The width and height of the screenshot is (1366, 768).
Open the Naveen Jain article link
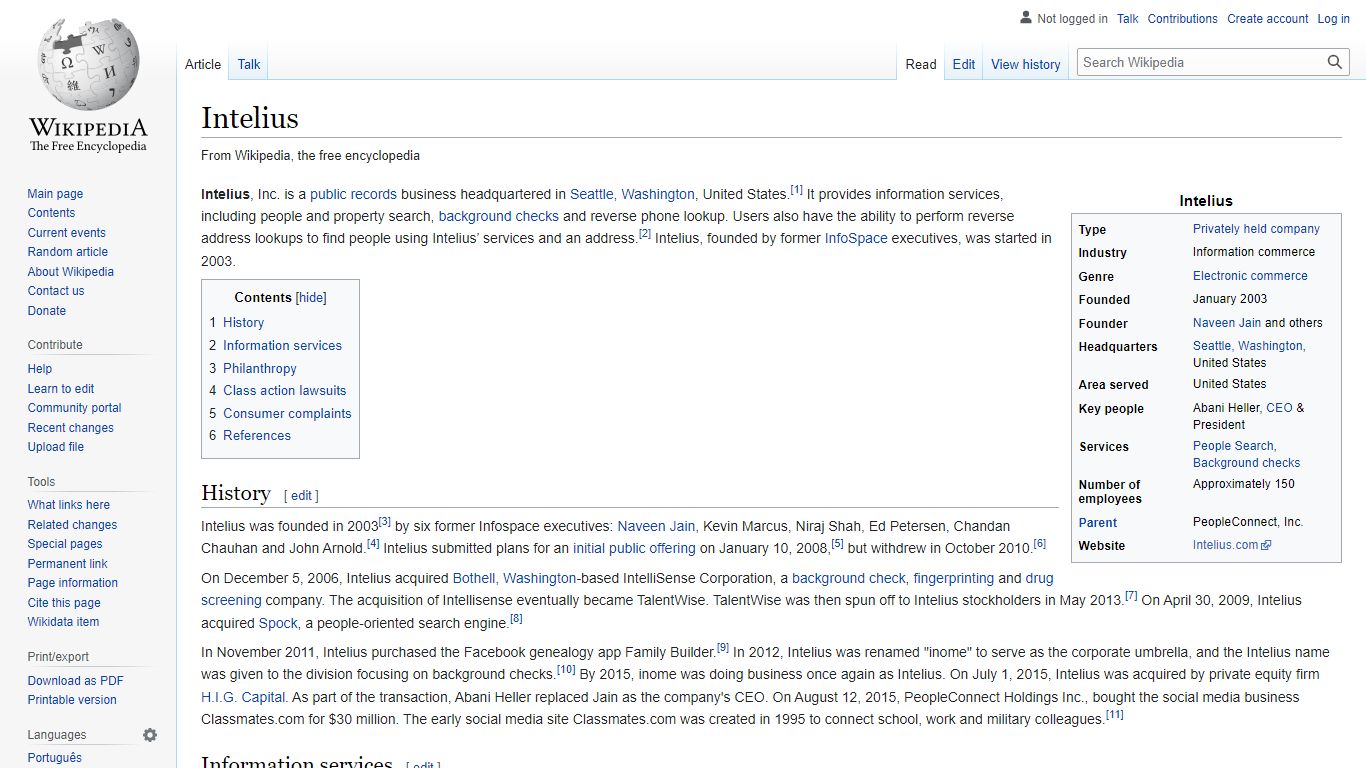point(656,526)
